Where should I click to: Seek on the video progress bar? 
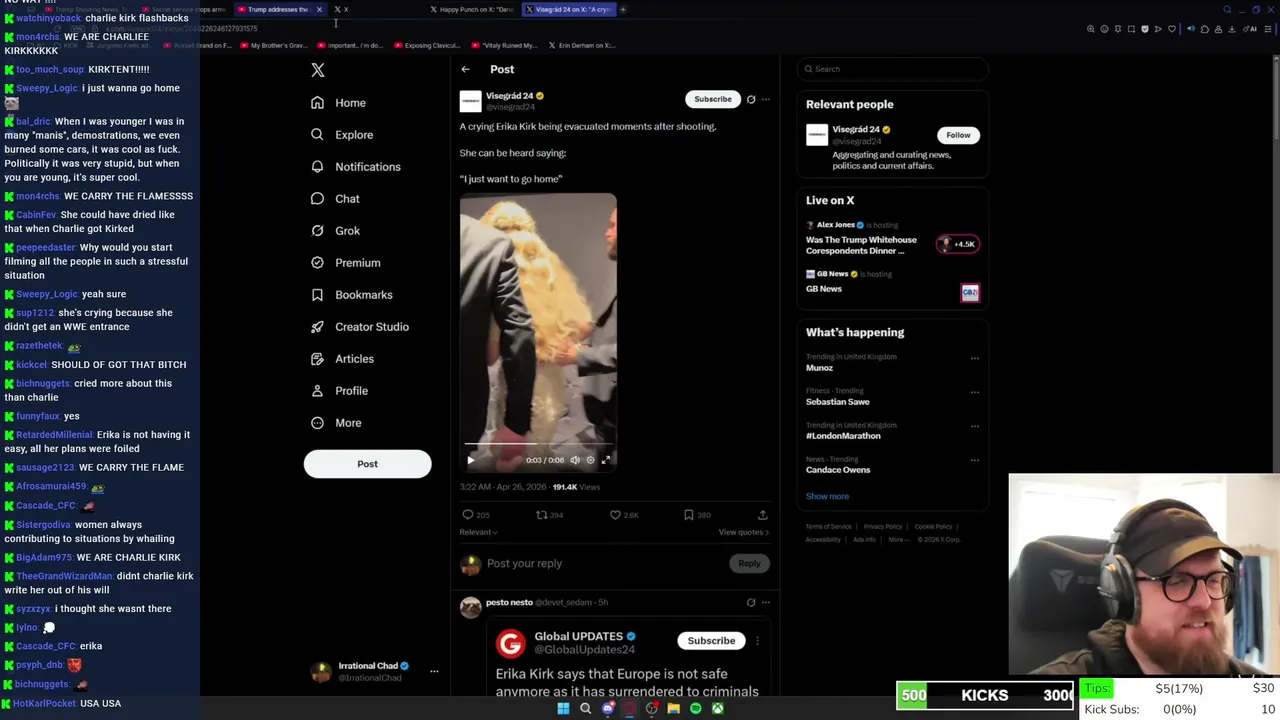[x=538, y=443]
